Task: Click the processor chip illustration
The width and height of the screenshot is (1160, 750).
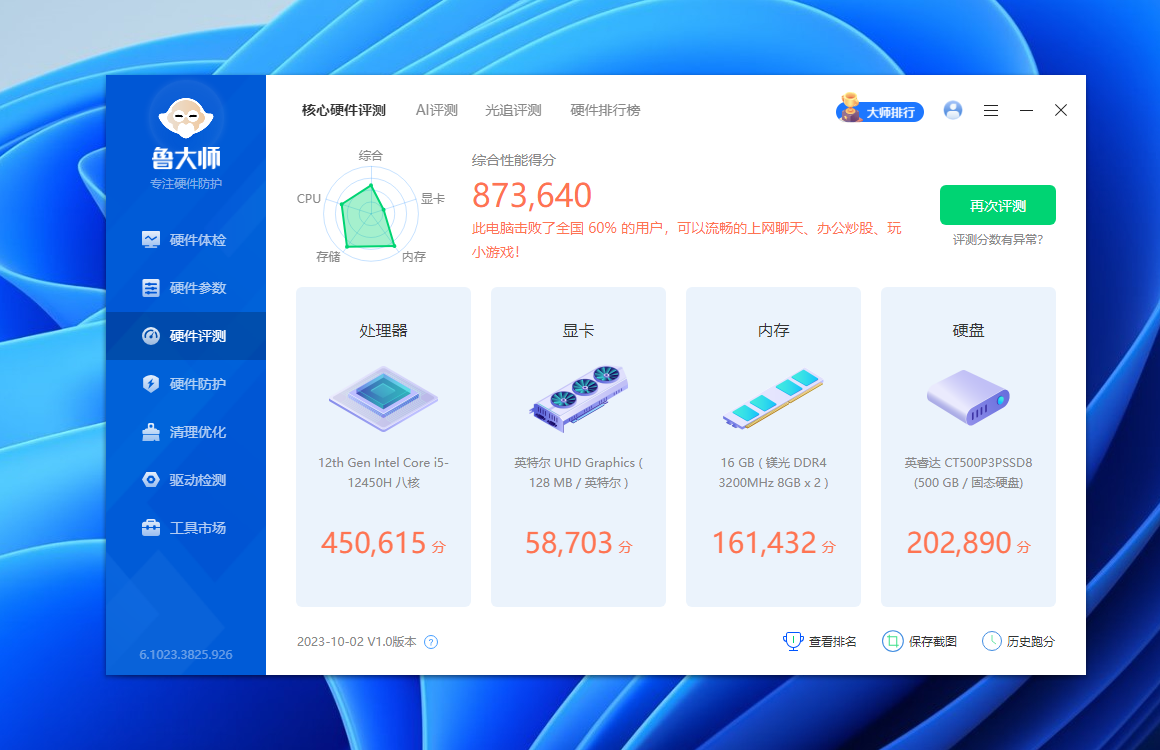Action: [383, 398]
